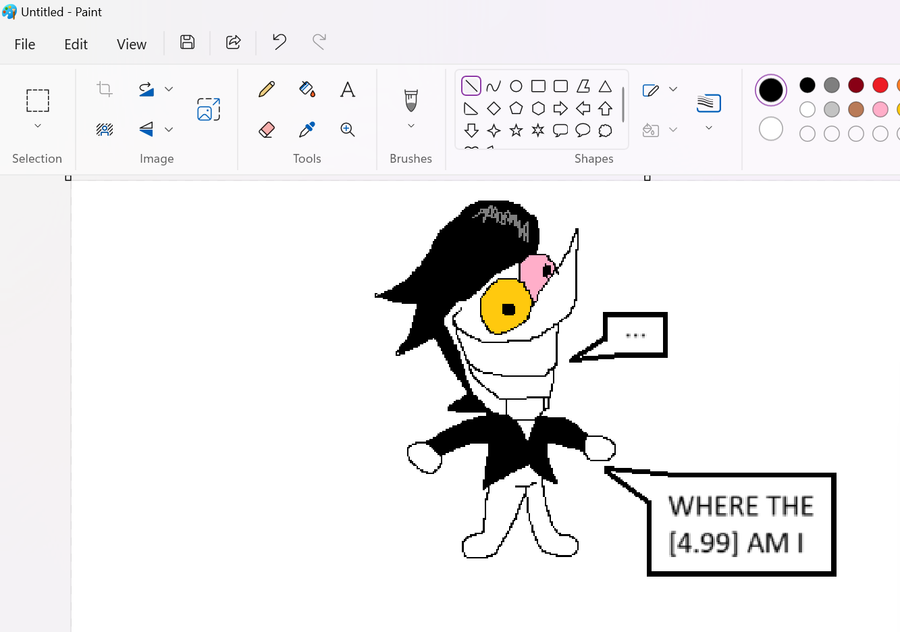Image resolution: width=900 pixels, height=632 pixels.
Task: Select the Brushes tool
Action: coord(411,100)
